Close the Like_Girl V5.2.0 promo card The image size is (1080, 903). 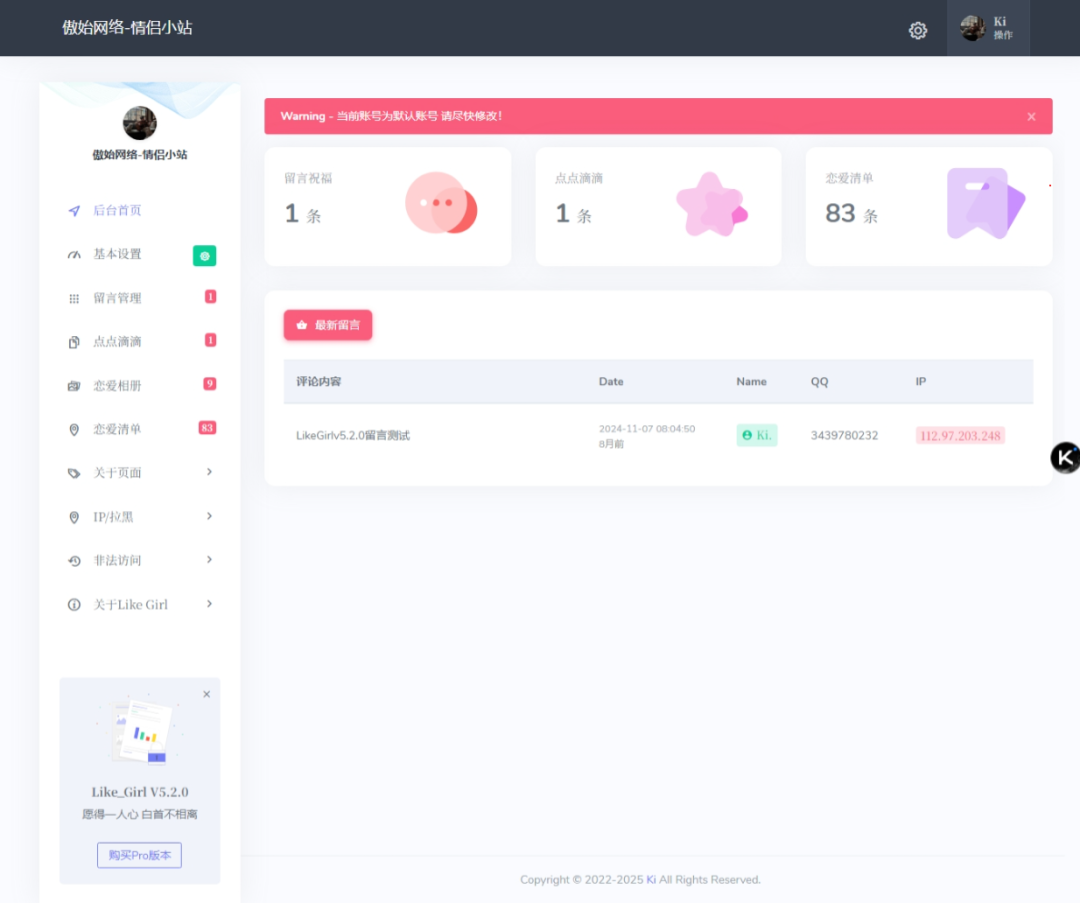(x=207, y=694)
